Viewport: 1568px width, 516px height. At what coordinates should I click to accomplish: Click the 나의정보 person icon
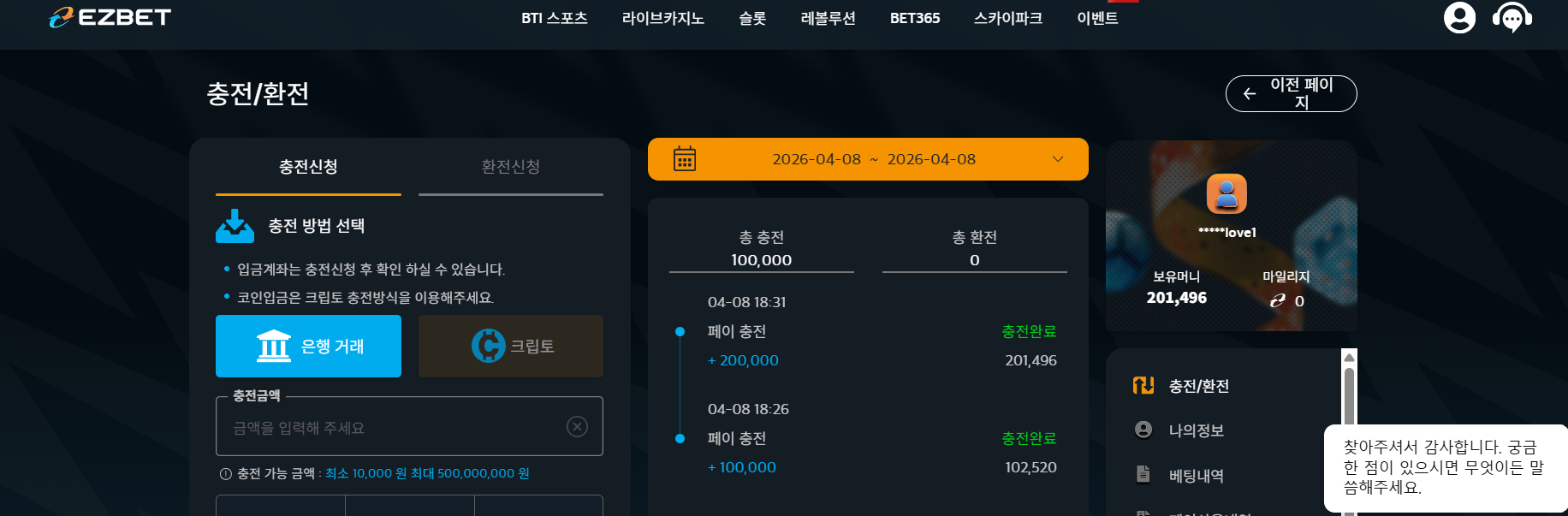pyautogui.click(x=1143, y=430)
